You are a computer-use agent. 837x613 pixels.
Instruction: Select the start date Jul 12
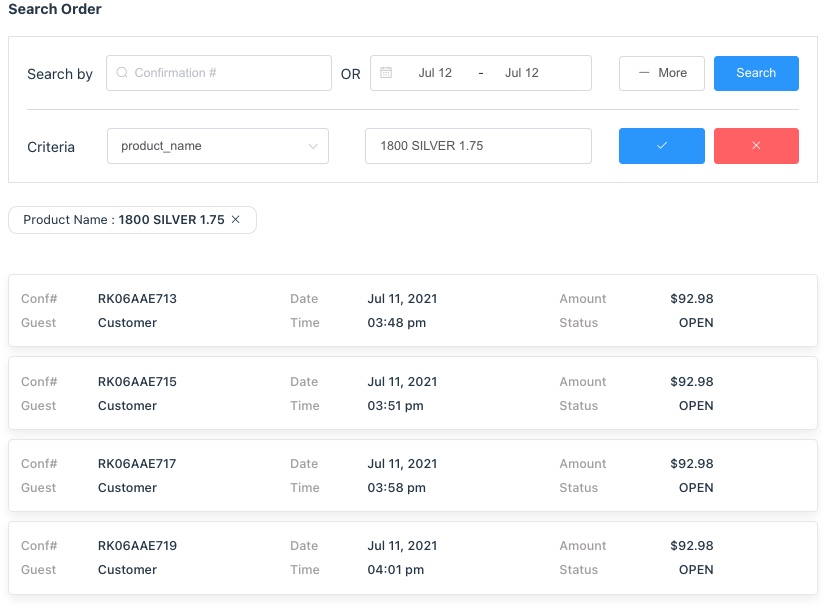pyautogui.click(x=435, y=73)
